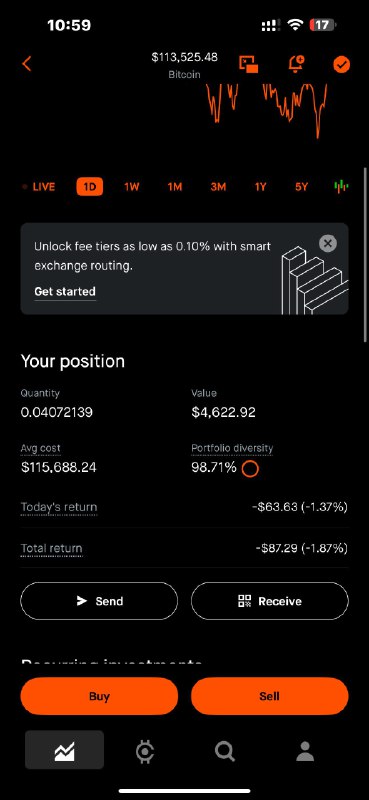Show Total return explanation
Screen dimensions: 369x800
pyautogui.click(x=52, y=548)
